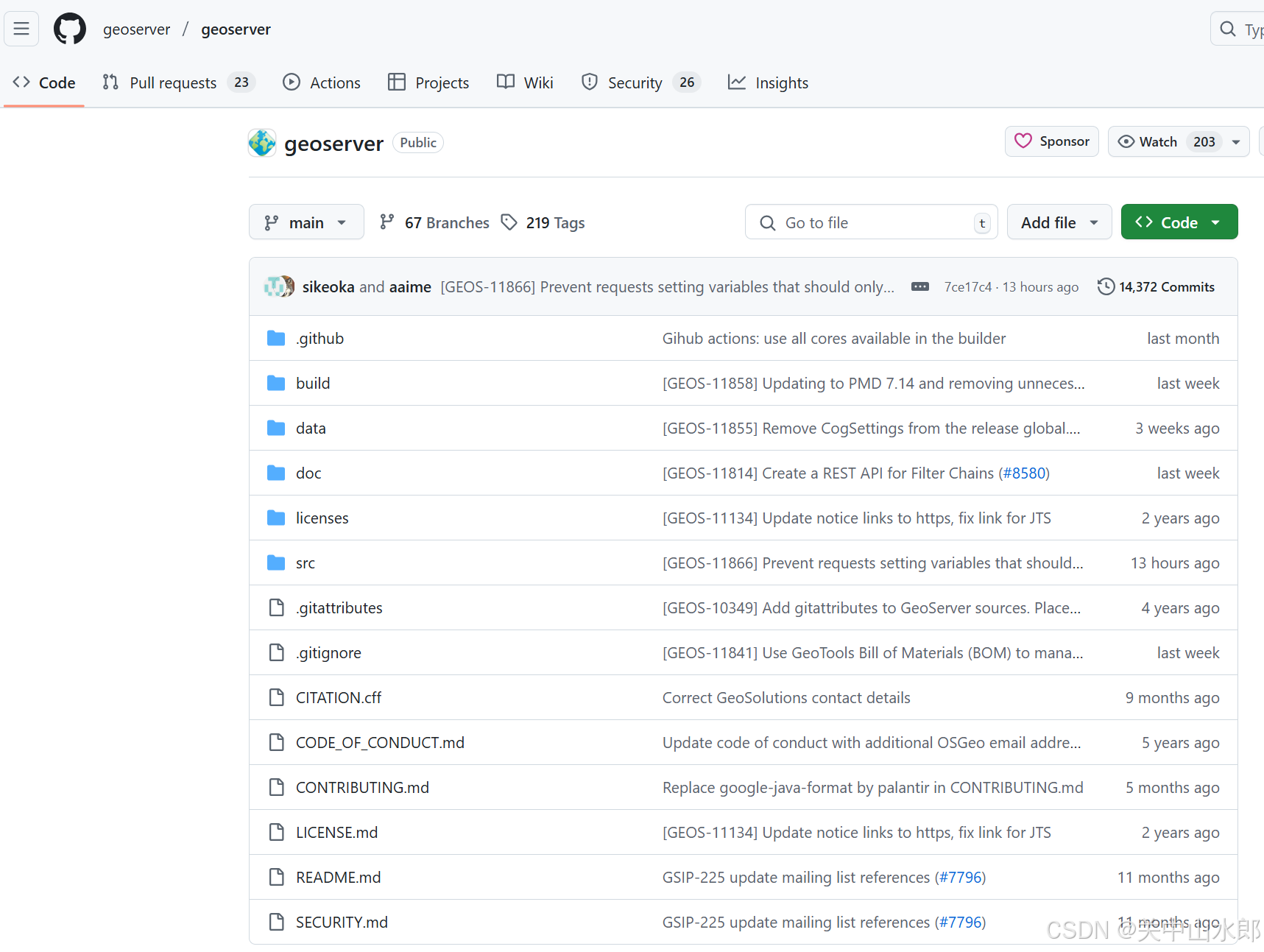Open the Security tab showing 26 alerts
The image size is (1264, 952).
[x=635, y=82]
